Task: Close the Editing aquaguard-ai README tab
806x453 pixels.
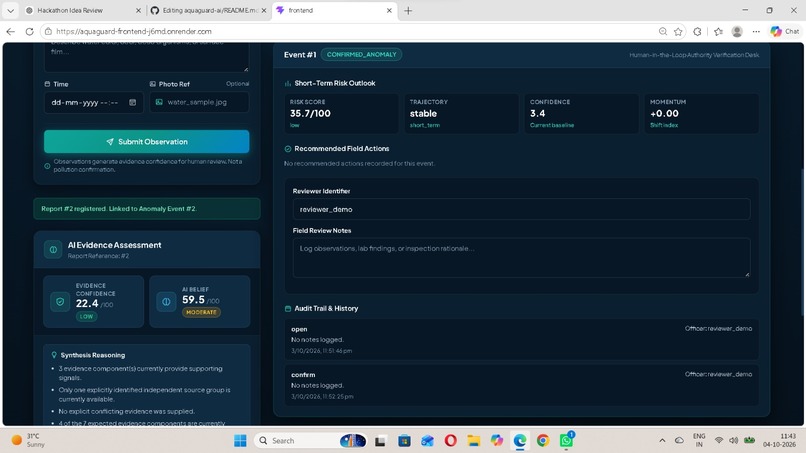Action: 264,10
